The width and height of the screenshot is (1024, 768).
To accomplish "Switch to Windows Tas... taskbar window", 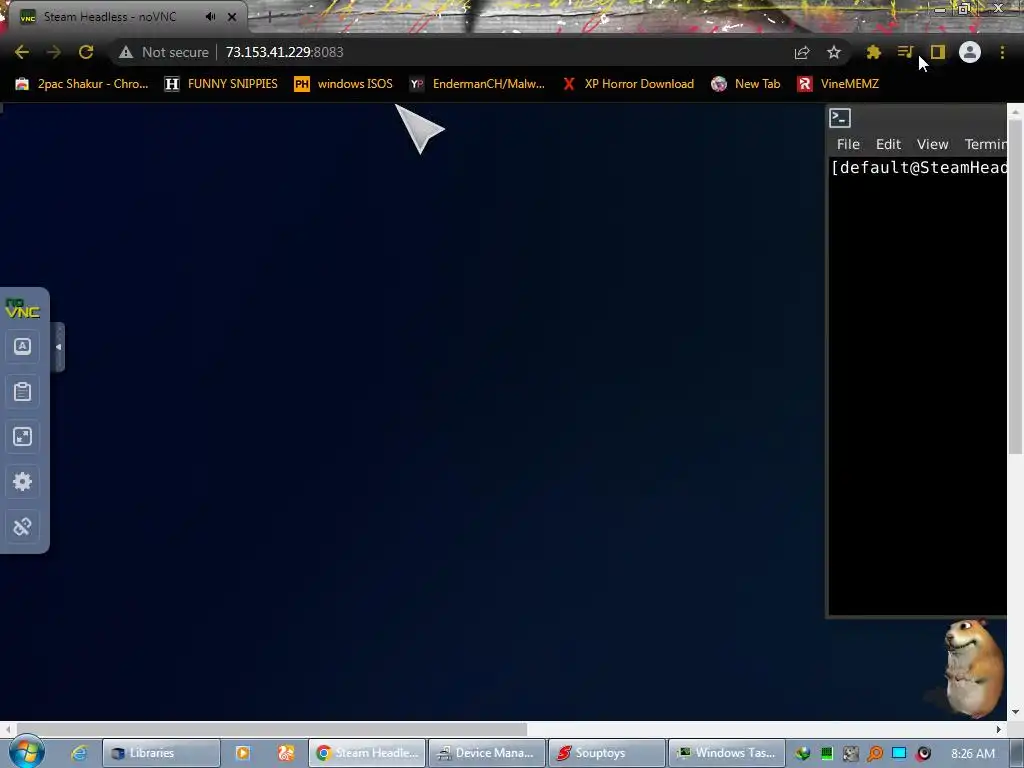I will click(x=727, y=753).
